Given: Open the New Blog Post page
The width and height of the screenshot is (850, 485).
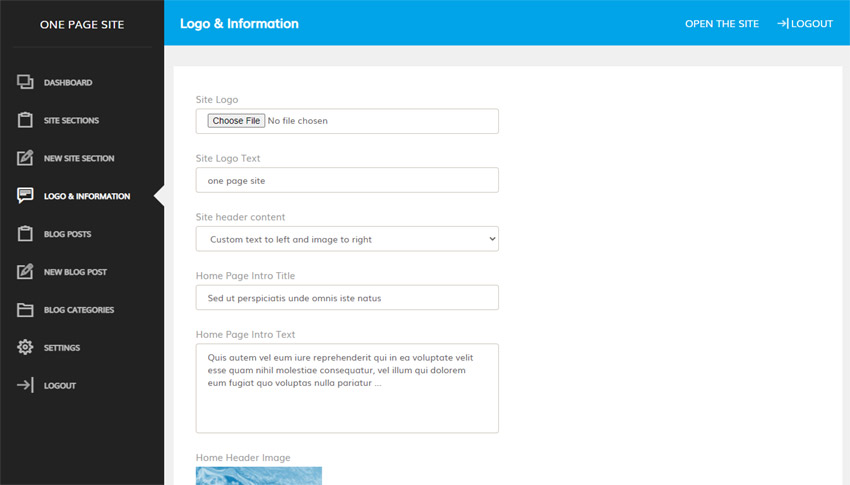Looking at the screenshot, I should click(75, 272).
